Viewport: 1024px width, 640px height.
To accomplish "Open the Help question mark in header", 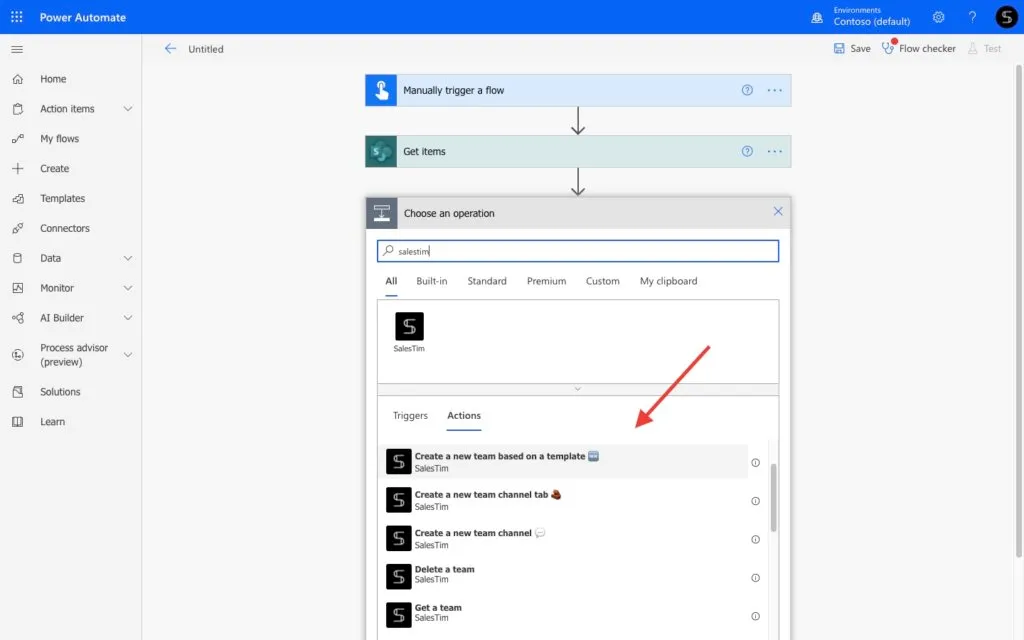I will pos(972,17).
